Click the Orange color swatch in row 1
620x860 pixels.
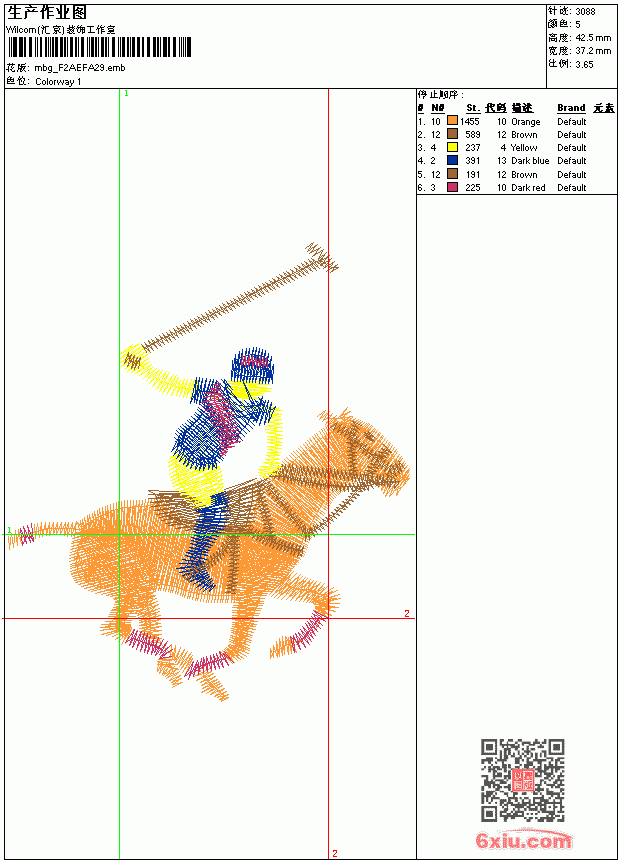pyautogui.click(x=452, y=121)
